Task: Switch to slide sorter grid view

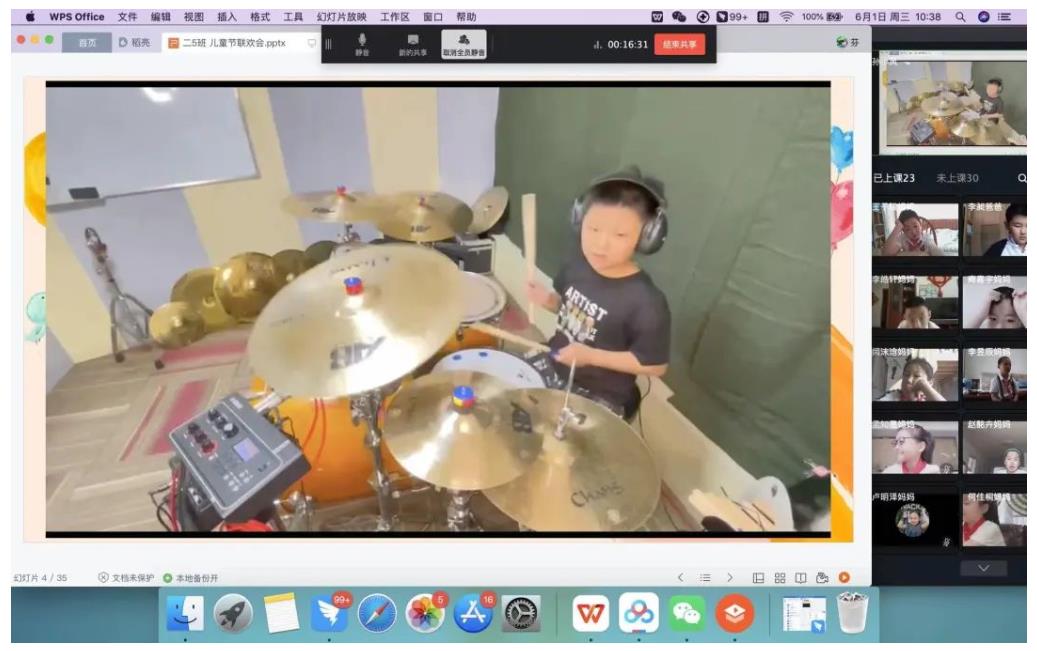Action: [x=779, y=577]
